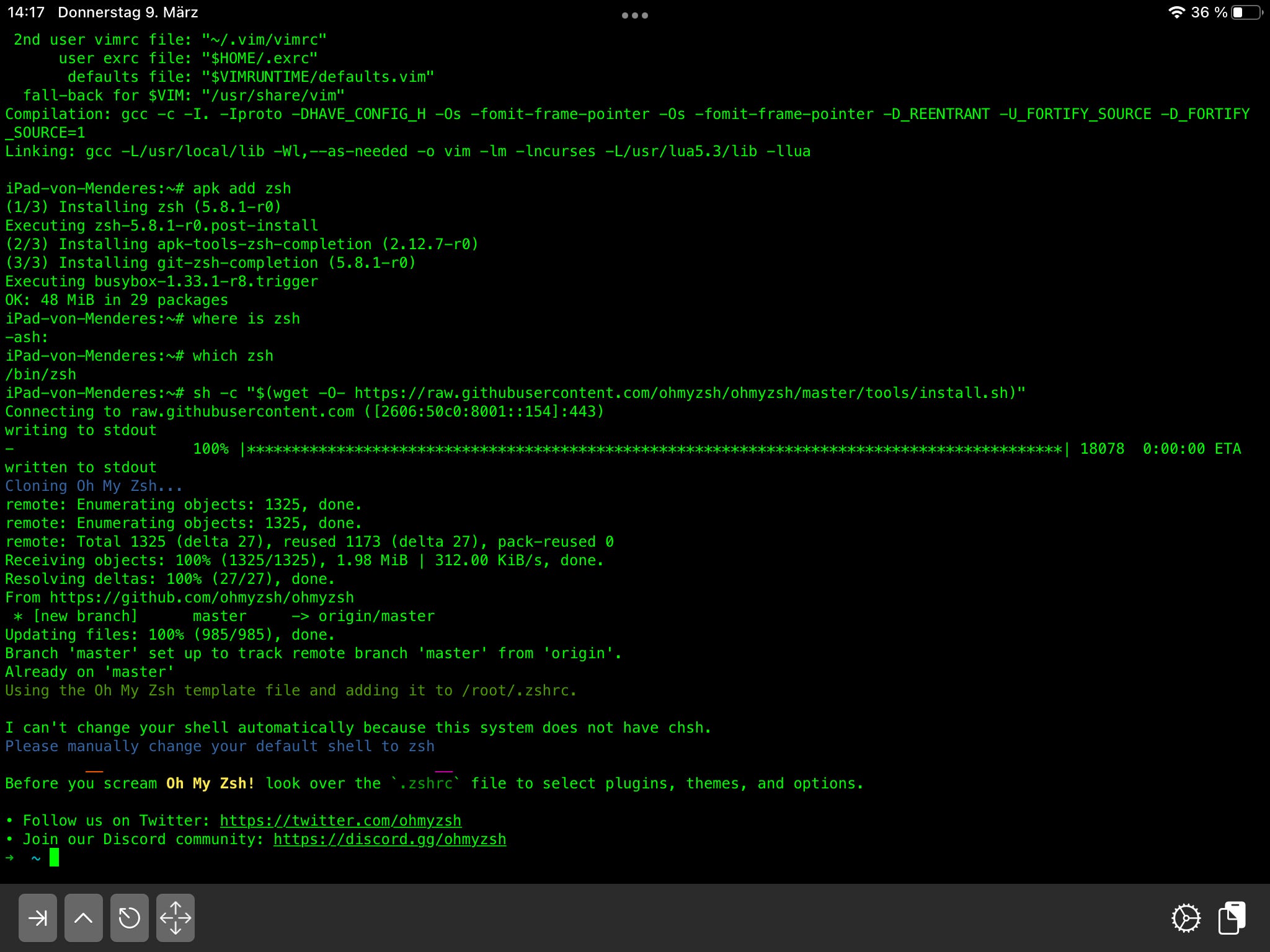
Task: Open the discord.gg/ohmyzsh link
Action: click(389, 839)
